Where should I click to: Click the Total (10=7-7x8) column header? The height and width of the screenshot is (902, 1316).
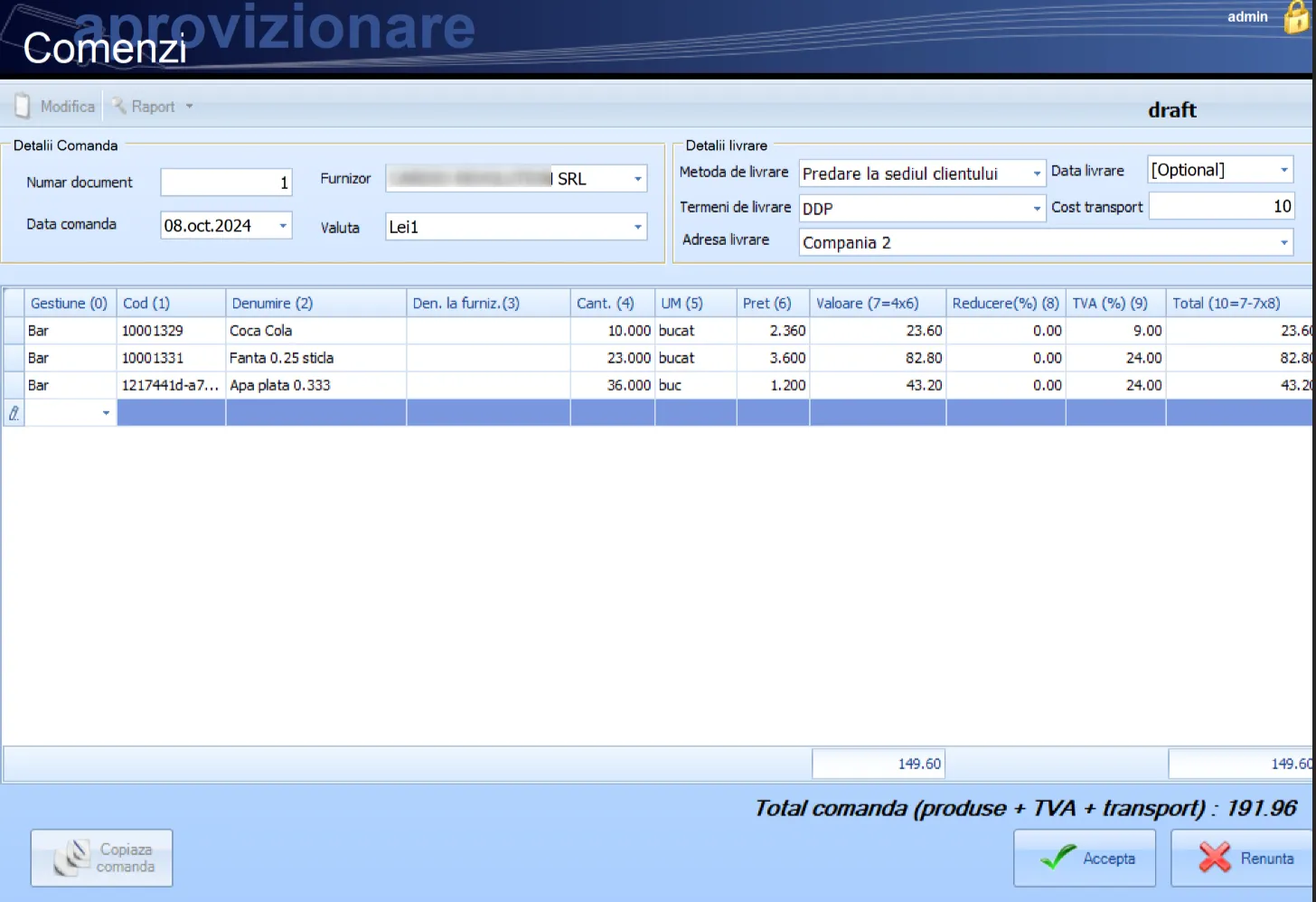click(1240, 303)
